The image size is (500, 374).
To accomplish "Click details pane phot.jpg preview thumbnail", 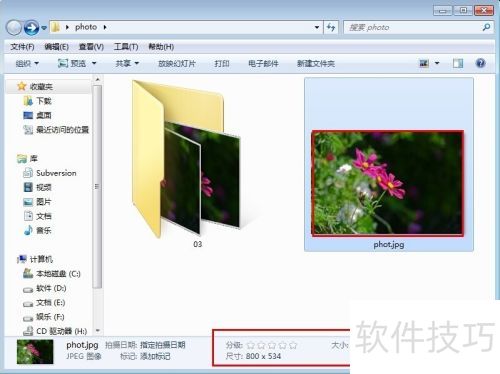I will 35,352.
